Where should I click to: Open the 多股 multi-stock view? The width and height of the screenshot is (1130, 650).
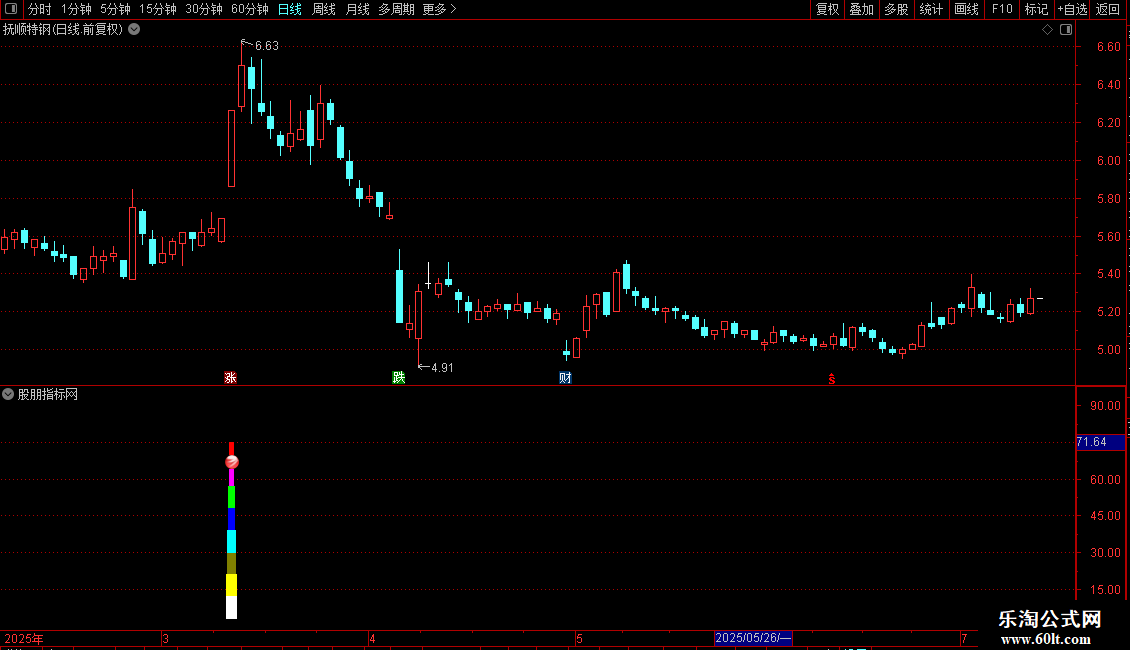897,9
